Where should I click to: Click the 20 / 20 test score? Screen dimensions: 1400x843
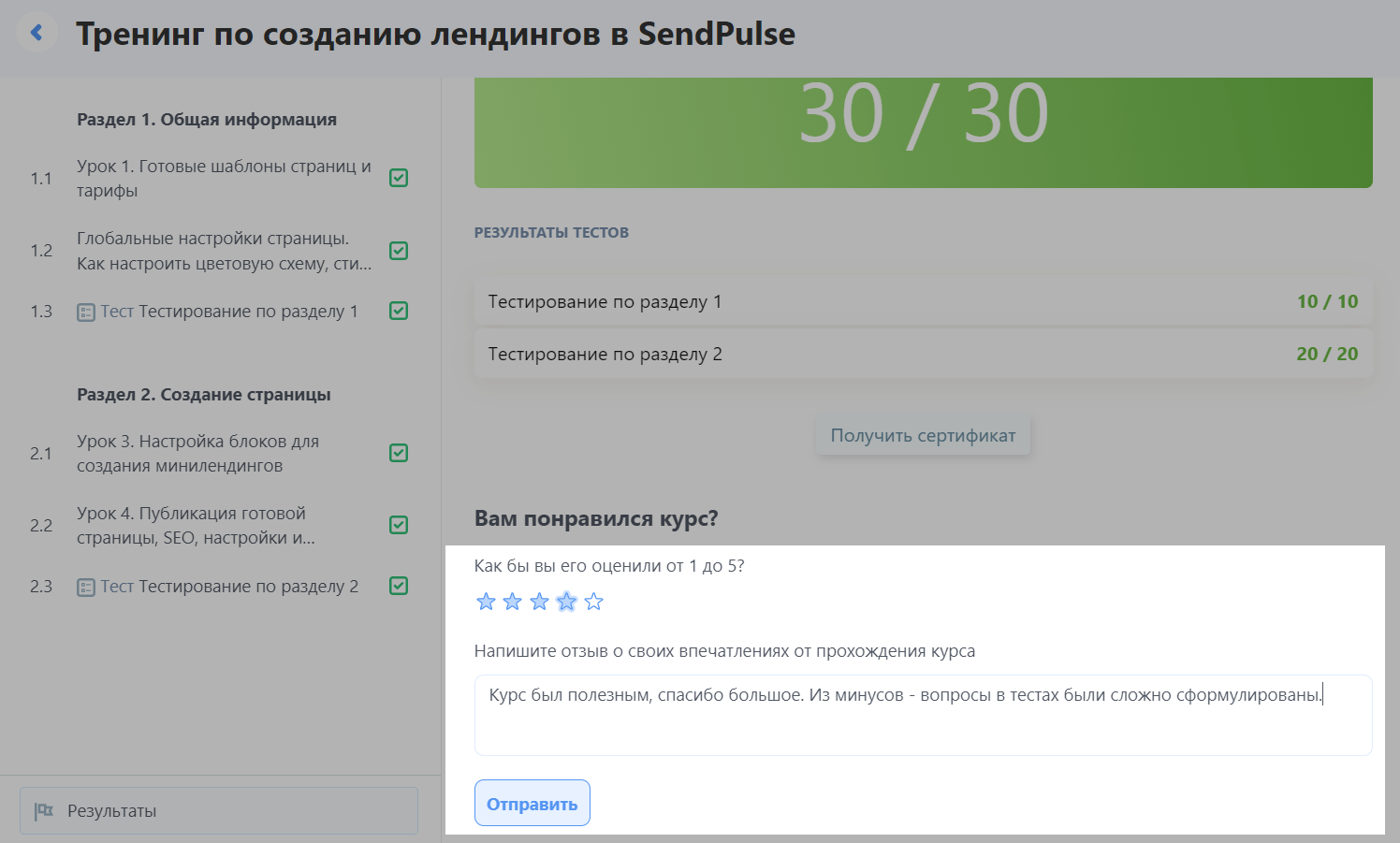coord(1327,354)
